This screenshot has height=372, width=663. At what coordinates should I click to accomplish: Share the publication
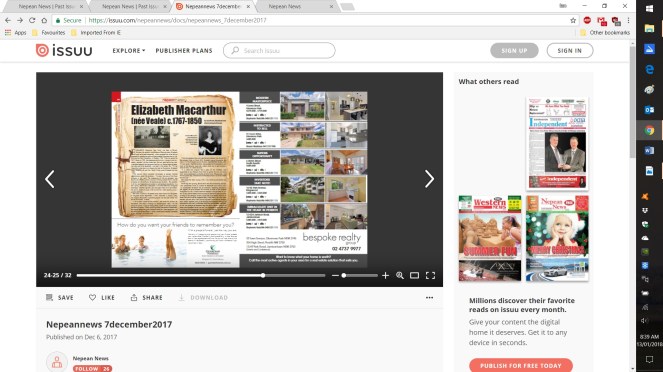click(x=147, y=298)
